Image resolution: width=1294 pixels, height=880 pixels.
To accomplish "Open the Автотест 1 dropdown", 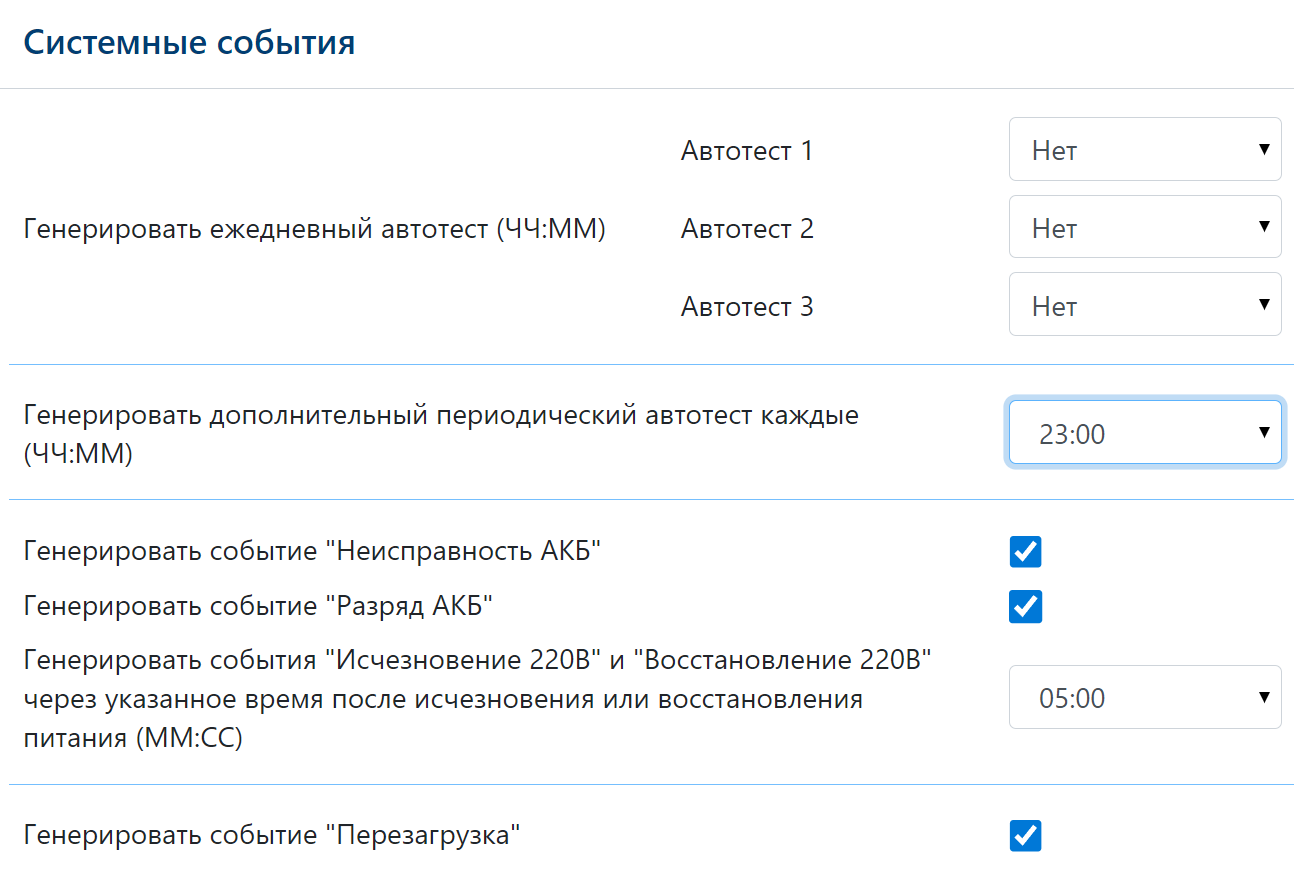I will (1144, 150).
